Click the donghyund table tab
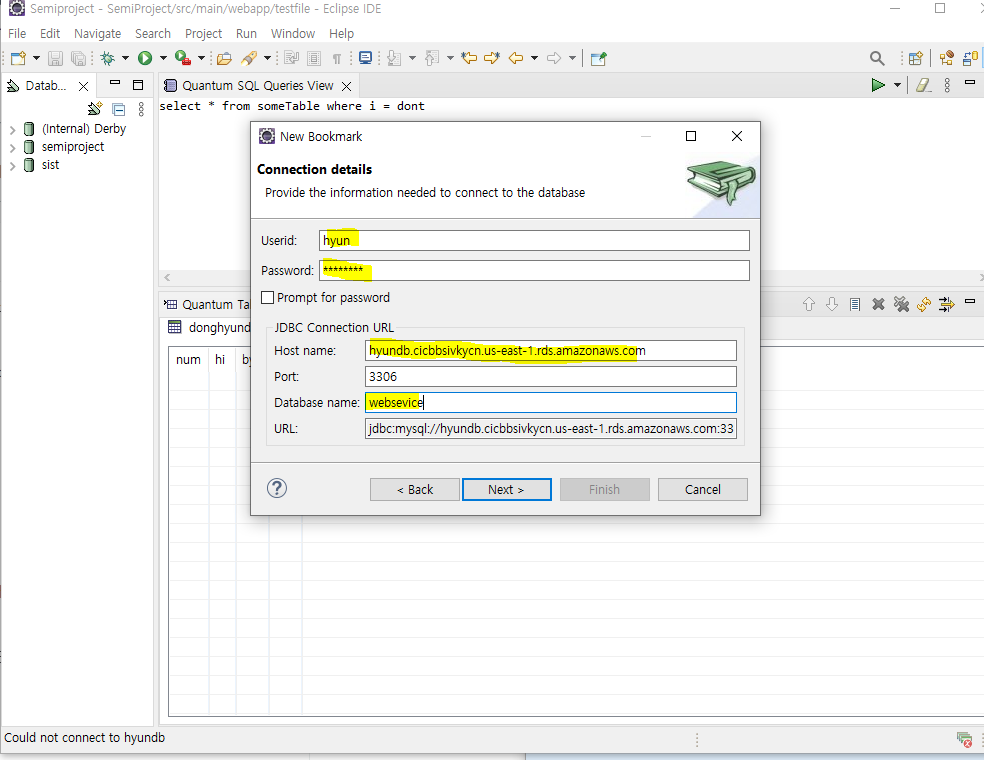This screenshot has height=760, width=984. point(210,328)
